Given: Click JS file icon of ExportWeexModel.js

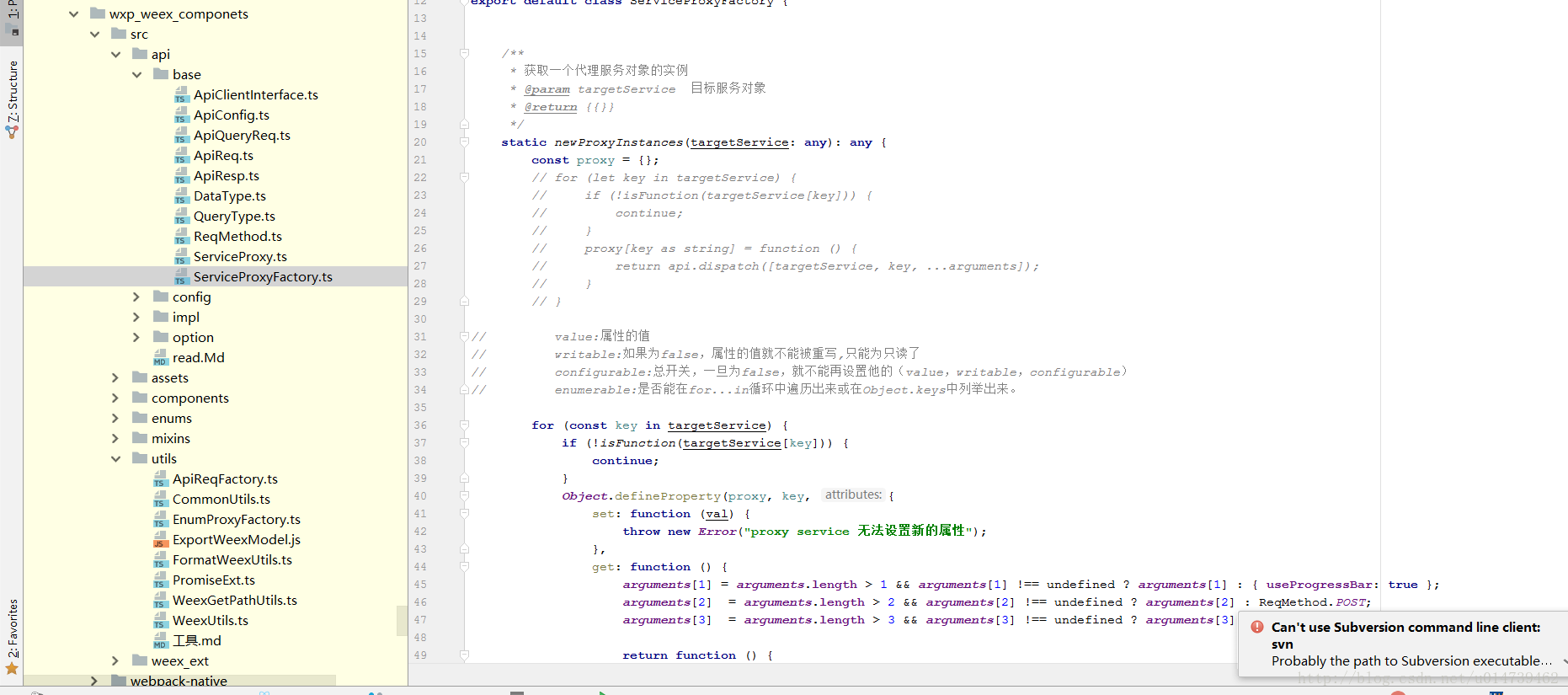Looking at the screenshot, I should 160,541.
